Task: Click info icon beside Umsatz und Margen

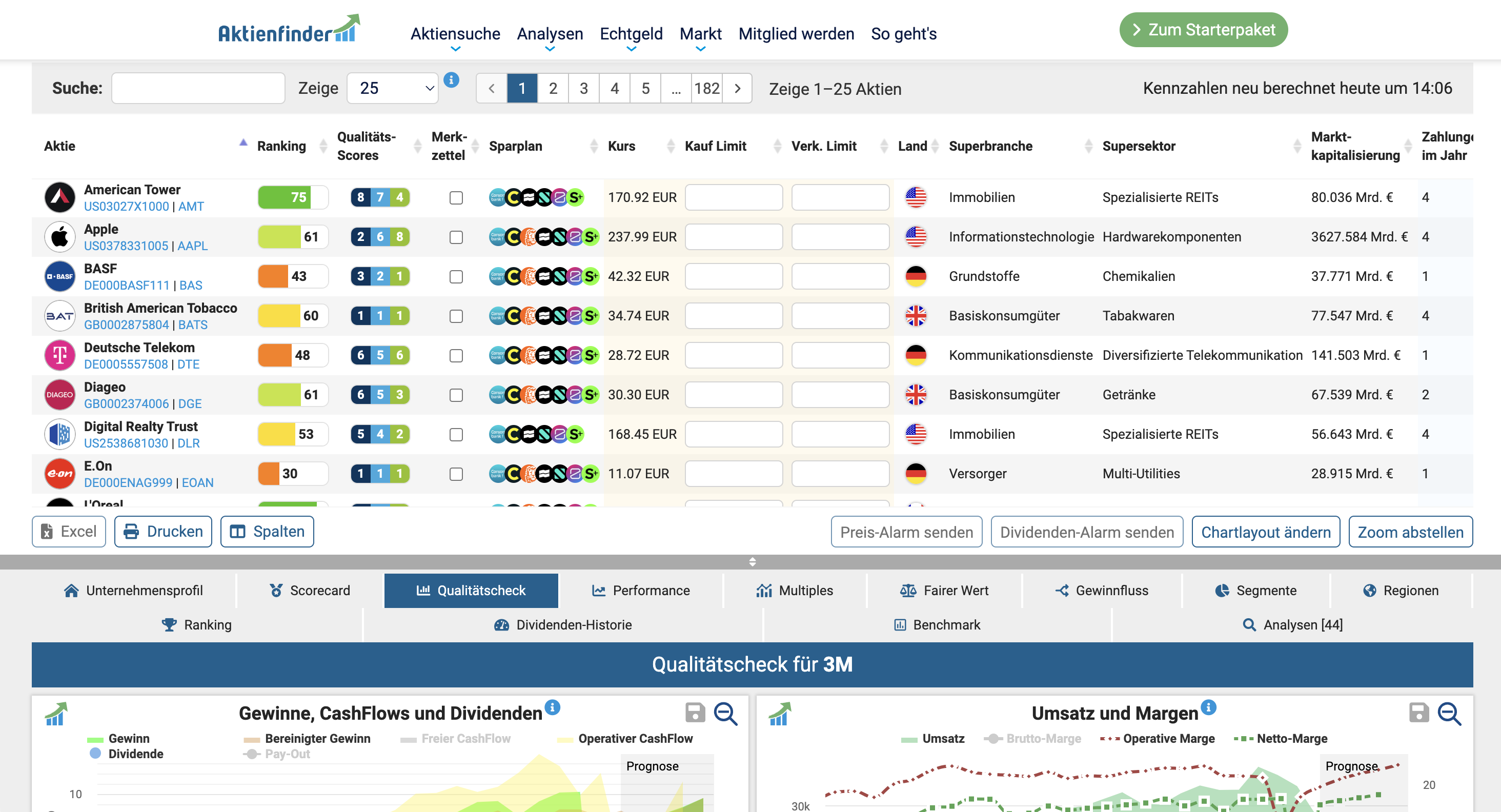Action: 1208,707
